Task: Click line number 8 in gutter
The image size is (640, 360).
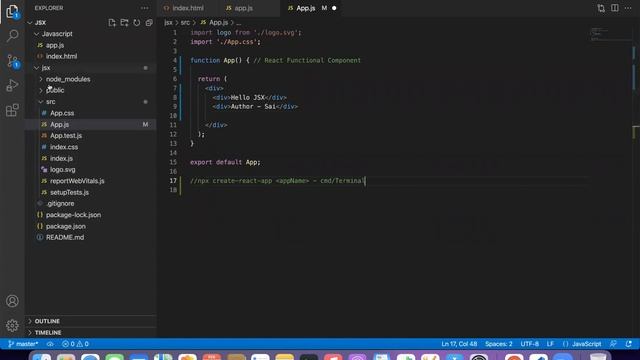Action: [x=175, y=97]
